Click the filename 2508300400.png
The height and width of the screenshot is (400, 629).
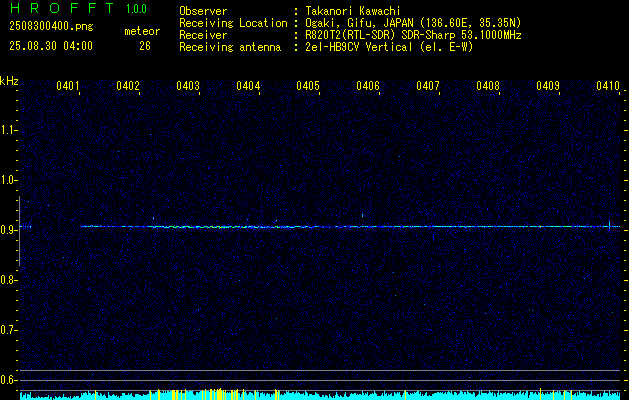51,27
